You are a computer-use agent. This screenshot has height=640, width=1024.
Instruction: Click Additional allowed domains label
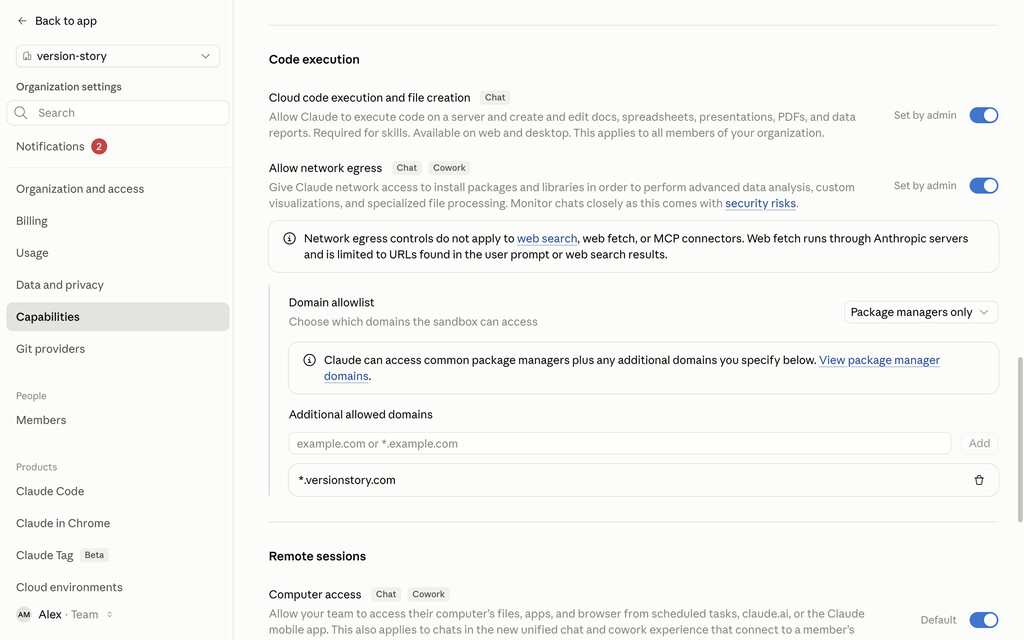pyautogui.click(x=360, y=415)
